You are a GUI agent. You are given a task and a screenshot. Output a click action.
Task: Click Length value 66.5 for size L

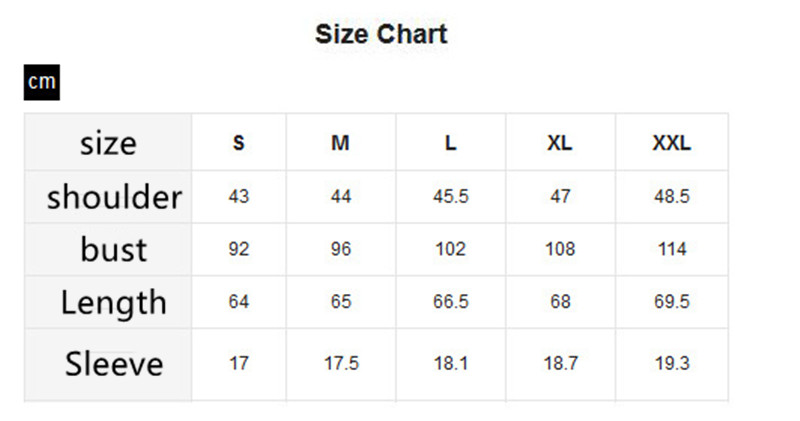[x=451, y=302]
